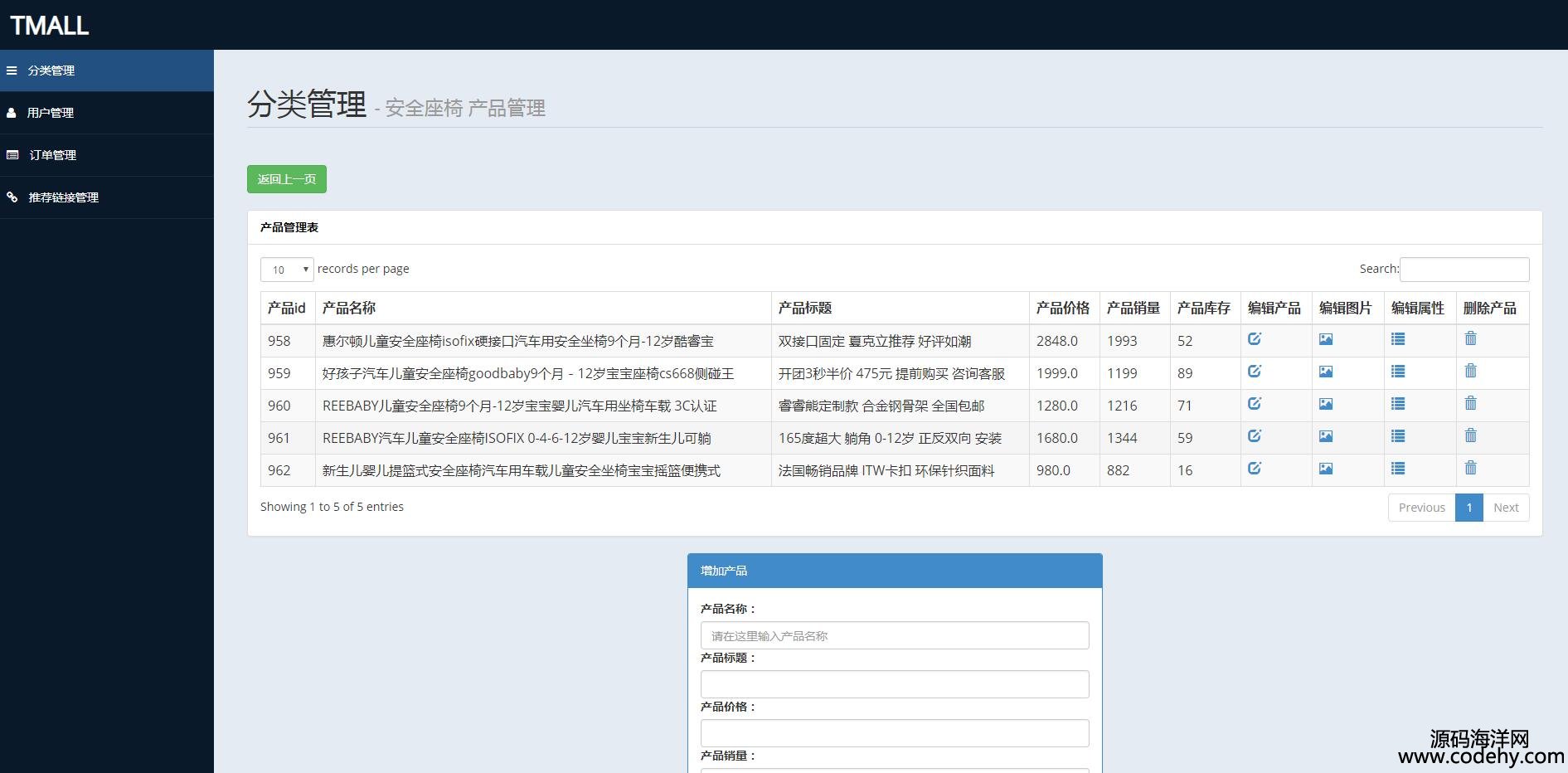Click edit product icon for product 958
This screenshot has width=1568, height=773.
click(x=1255, y=338)
